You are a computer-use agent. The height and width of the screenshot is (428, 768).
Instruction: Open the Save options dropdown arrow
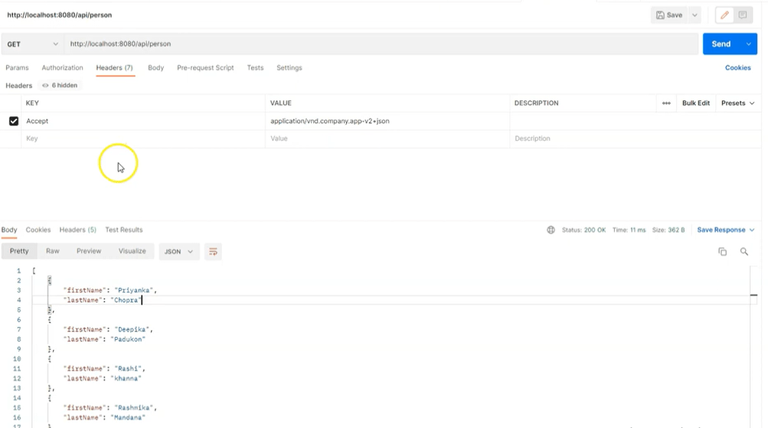coord(695,15)
